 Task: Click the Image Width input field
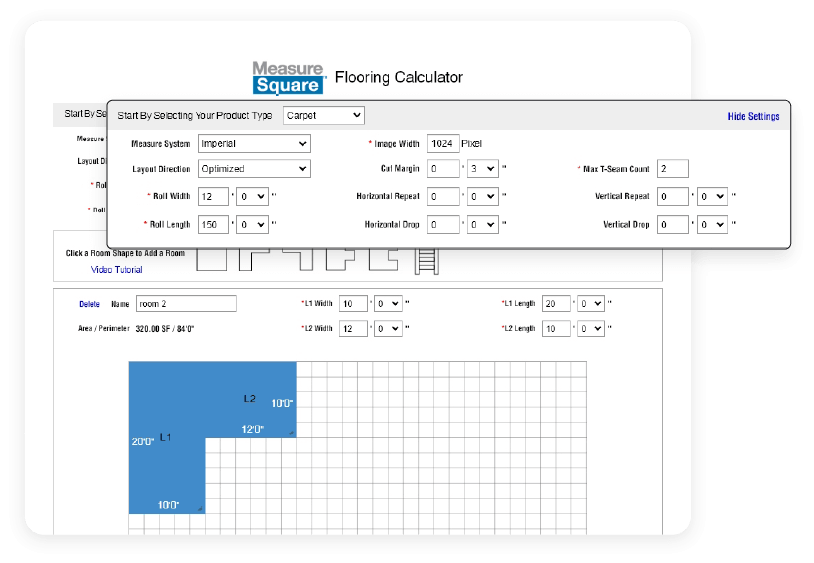coord(442,144)
